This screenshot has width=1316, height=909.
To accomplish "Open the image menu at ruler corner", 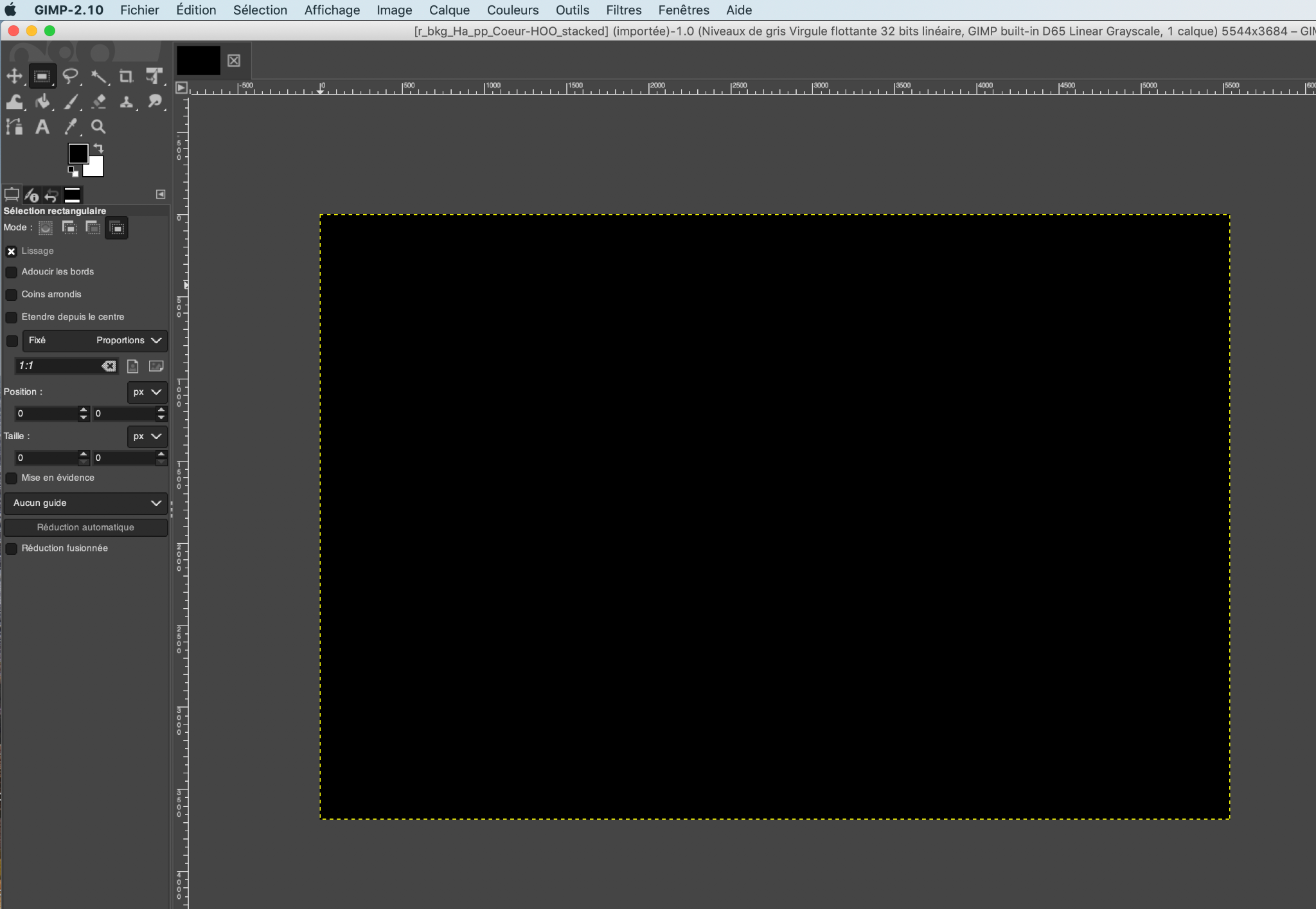I will point(181,87).
